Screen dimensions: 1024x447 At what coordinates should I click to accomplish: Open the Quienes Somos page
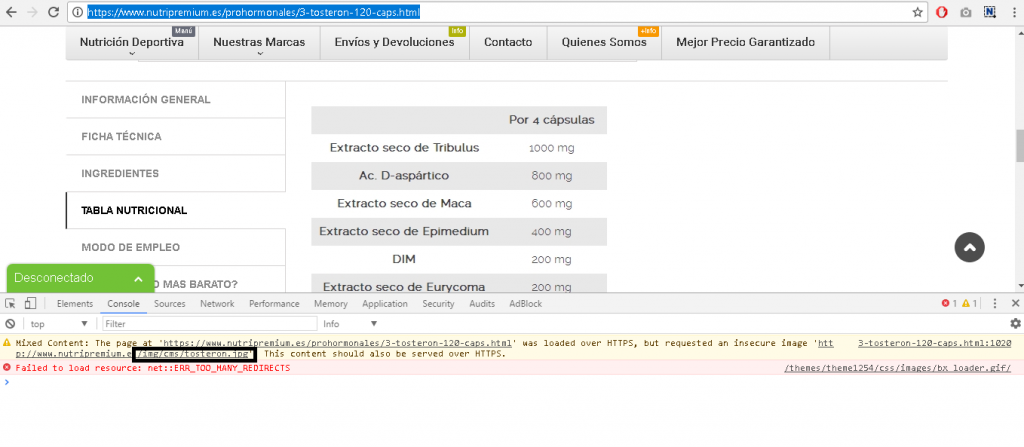[604, 42]
